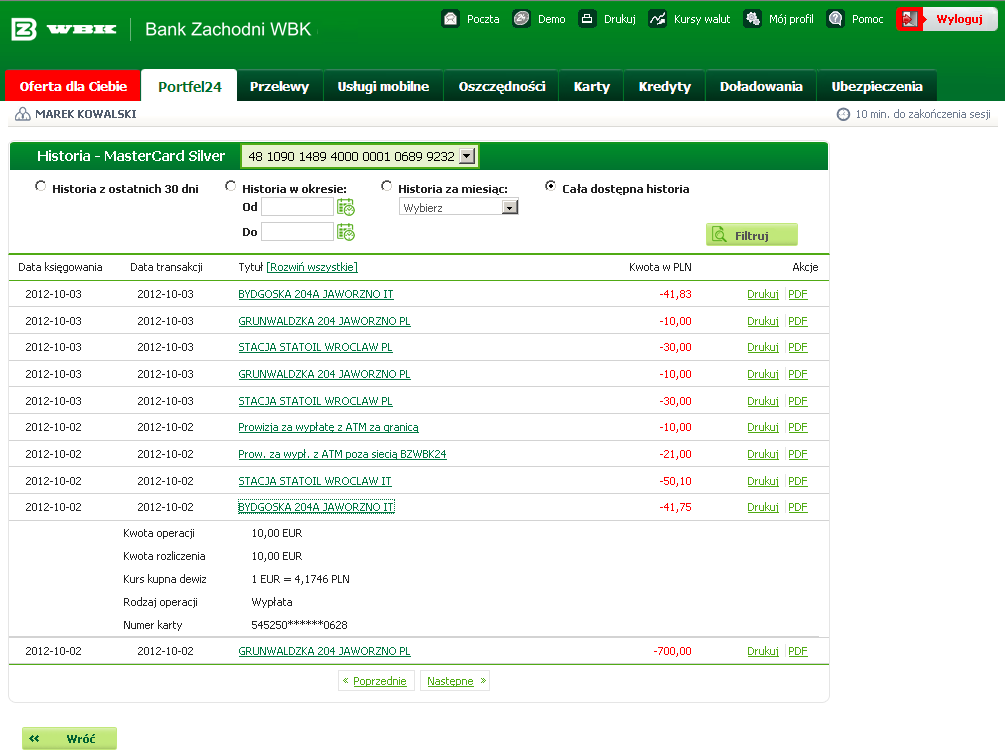Viewport: 1005px width, 756px height.
Task: Click Drukuj for the -21,00 transaction
Action: (x=763, y=454)
